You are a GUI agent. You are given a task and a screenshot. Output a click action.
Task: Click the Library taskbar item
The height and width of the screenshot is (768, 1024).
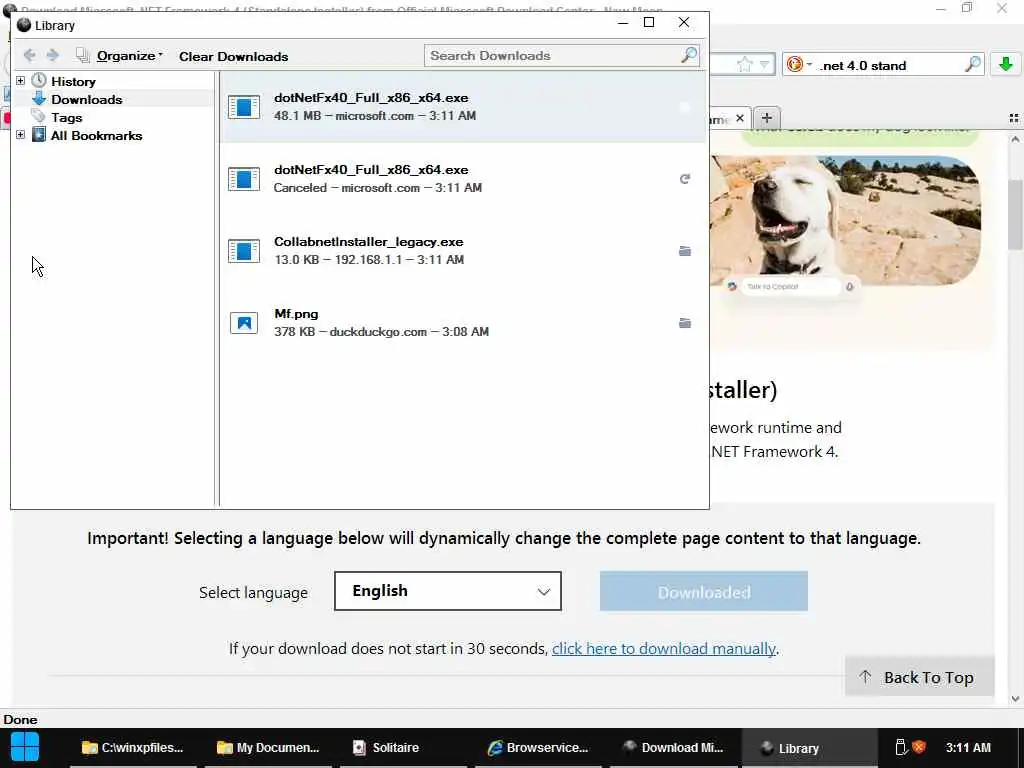(809, 748)
